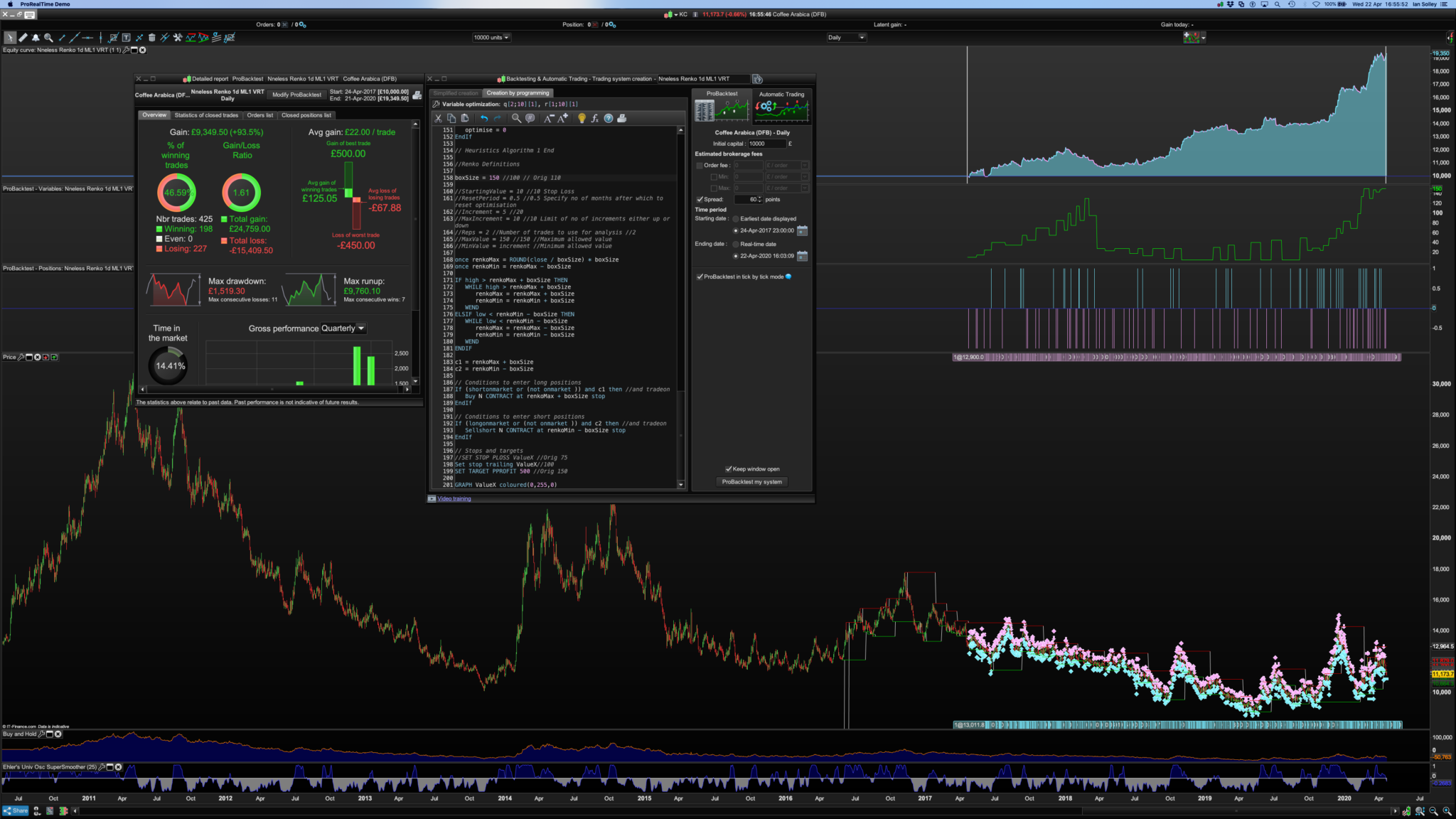1456x819 pixels.
Task: Toggle the Spread checkbox
Action: (700, 200)
